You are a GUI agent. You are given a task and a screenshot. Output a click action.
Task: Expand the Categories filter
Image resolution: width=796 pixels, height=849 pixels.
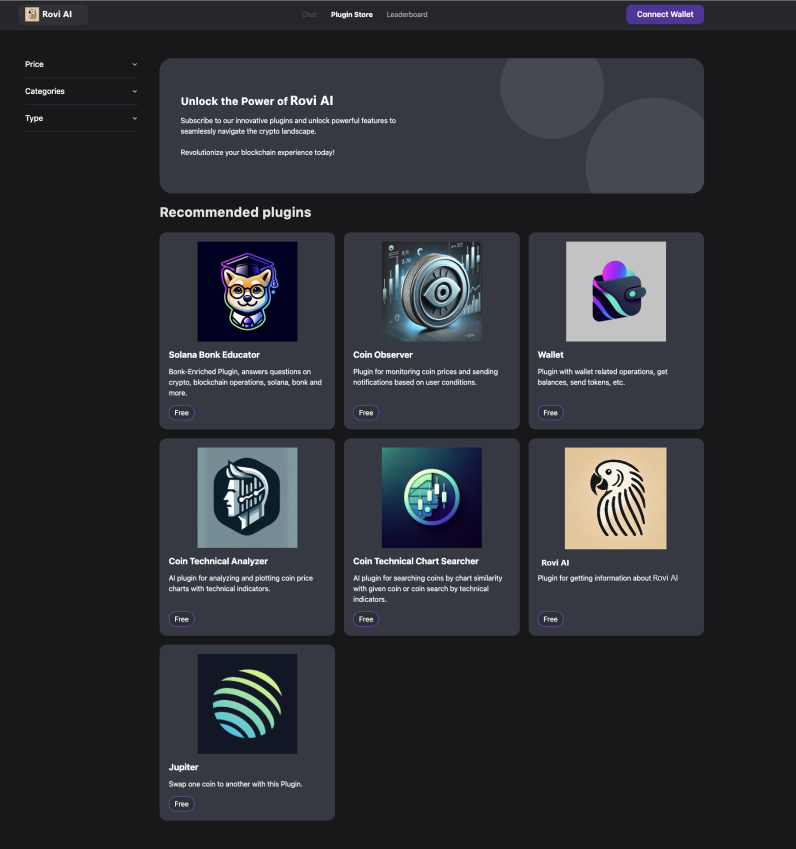tap(81, 91)
